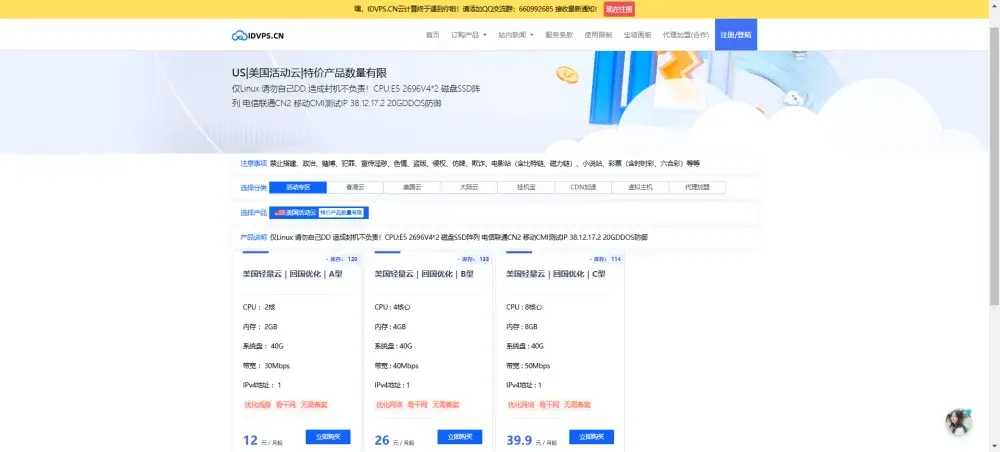Click the CPU 2核 spec line

[x=259, y=307]
